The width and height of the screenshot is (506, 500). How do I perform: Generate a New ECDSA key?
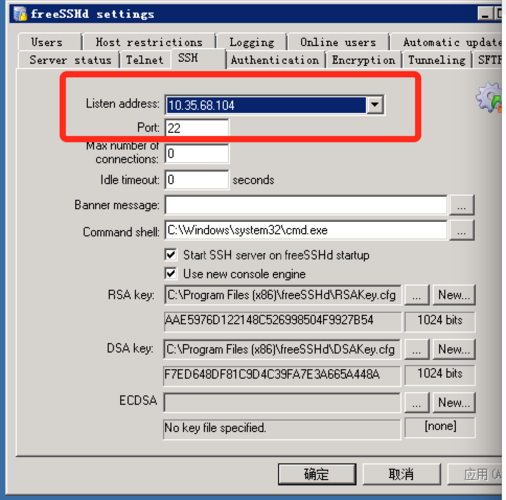tap(454, 402)
